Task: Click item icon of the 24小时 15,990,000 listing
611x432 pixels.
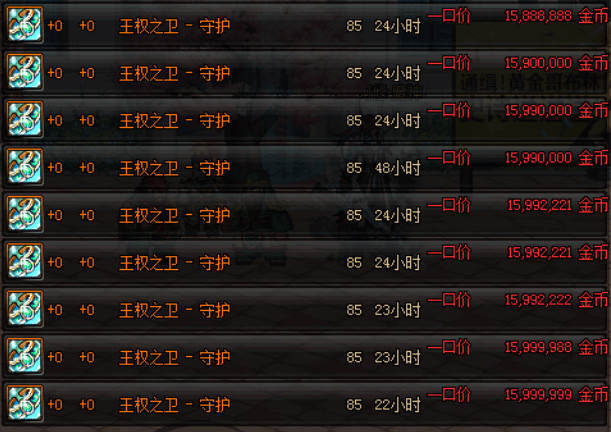Action: [25, 119]
